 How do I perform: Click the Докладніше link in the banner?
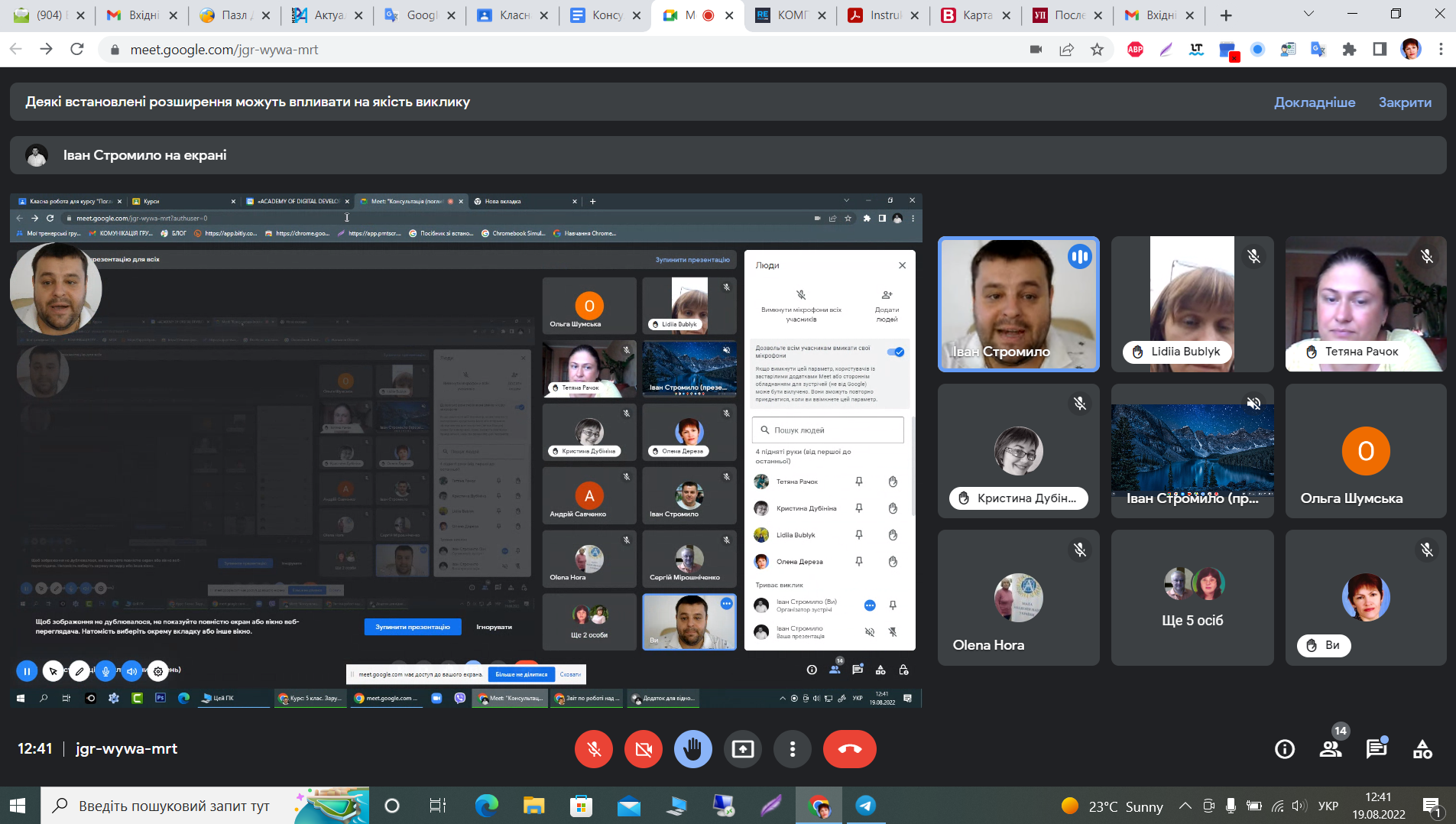coord(1315,102)
